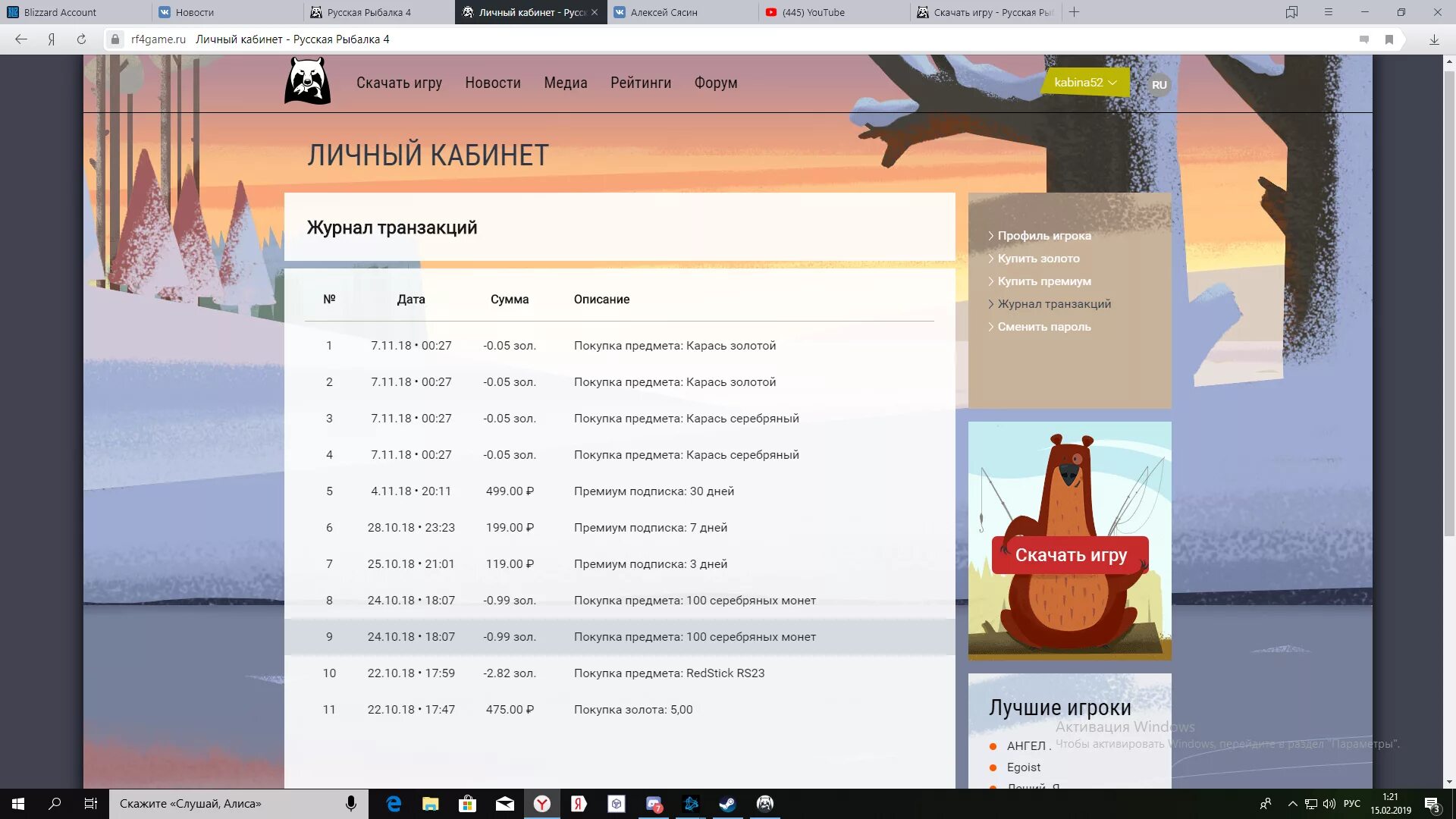Click the Alice voice microphone icon
The height and width of the screenshot is (819, 1456).
[x=351, y=804]
